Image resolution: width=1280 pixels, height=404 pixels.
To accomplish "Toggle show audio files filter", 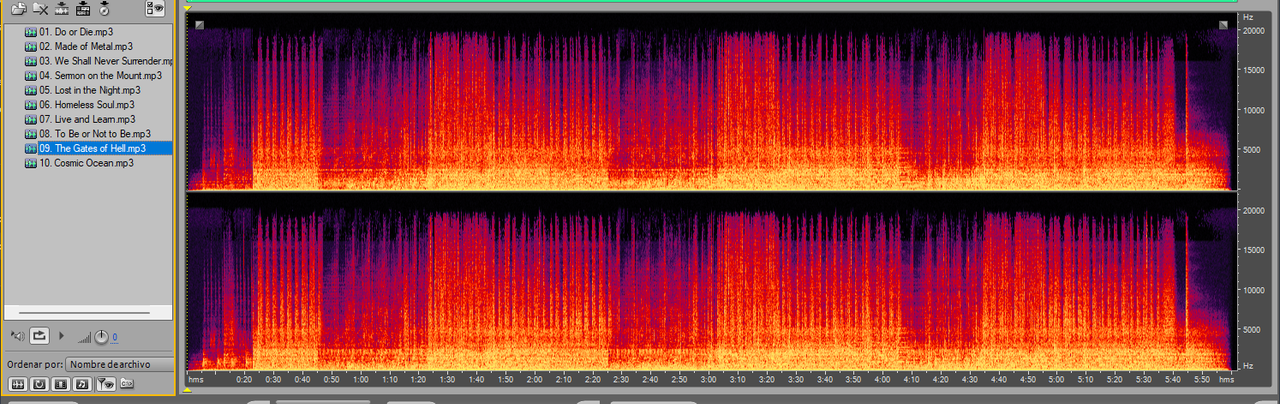I will pyautogui.click(x=17, y=384).
